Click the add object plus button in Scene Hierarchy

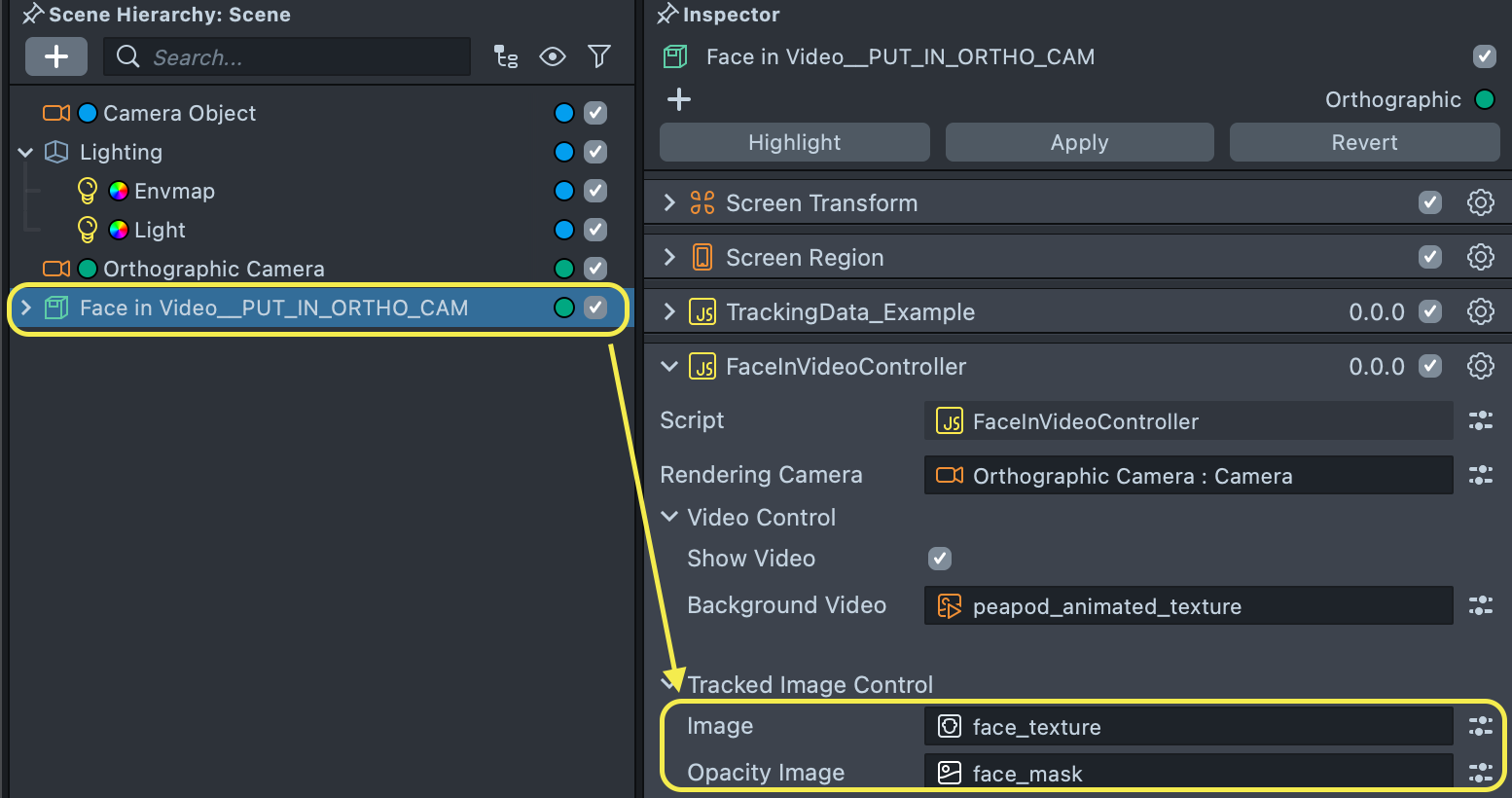click(56, 56)
